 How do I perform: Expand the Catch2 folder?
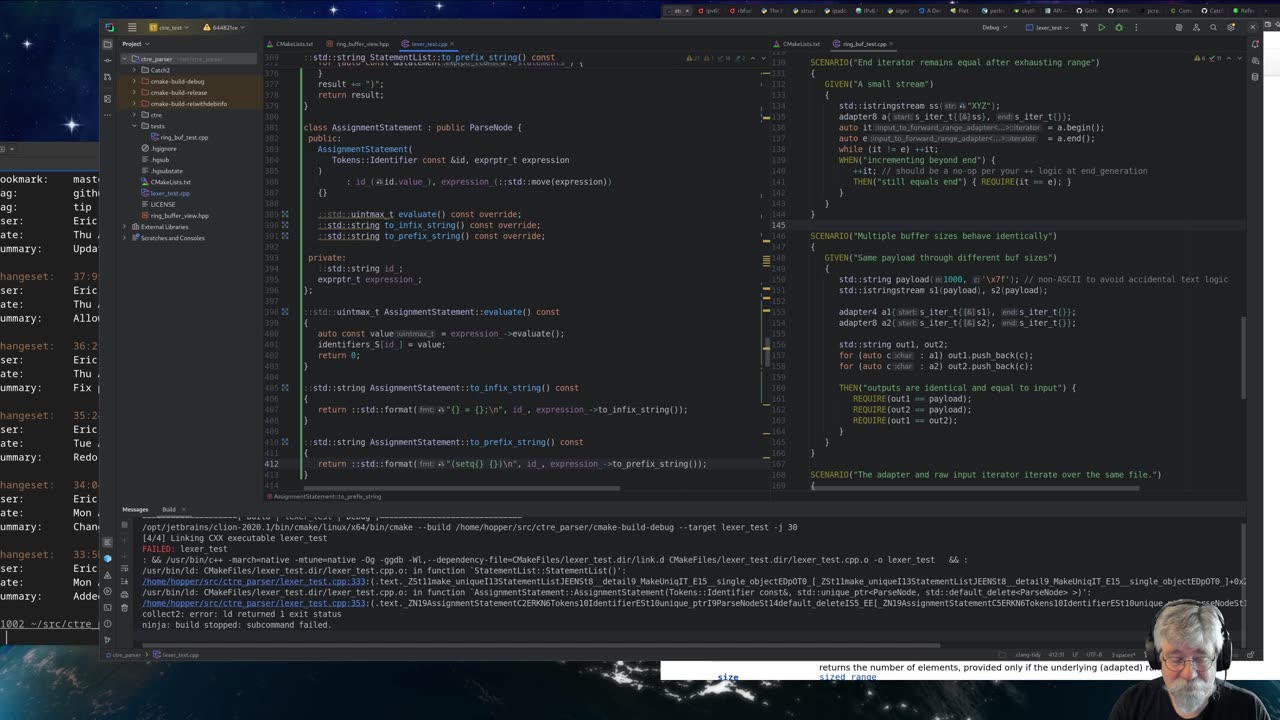coord(134,70)
